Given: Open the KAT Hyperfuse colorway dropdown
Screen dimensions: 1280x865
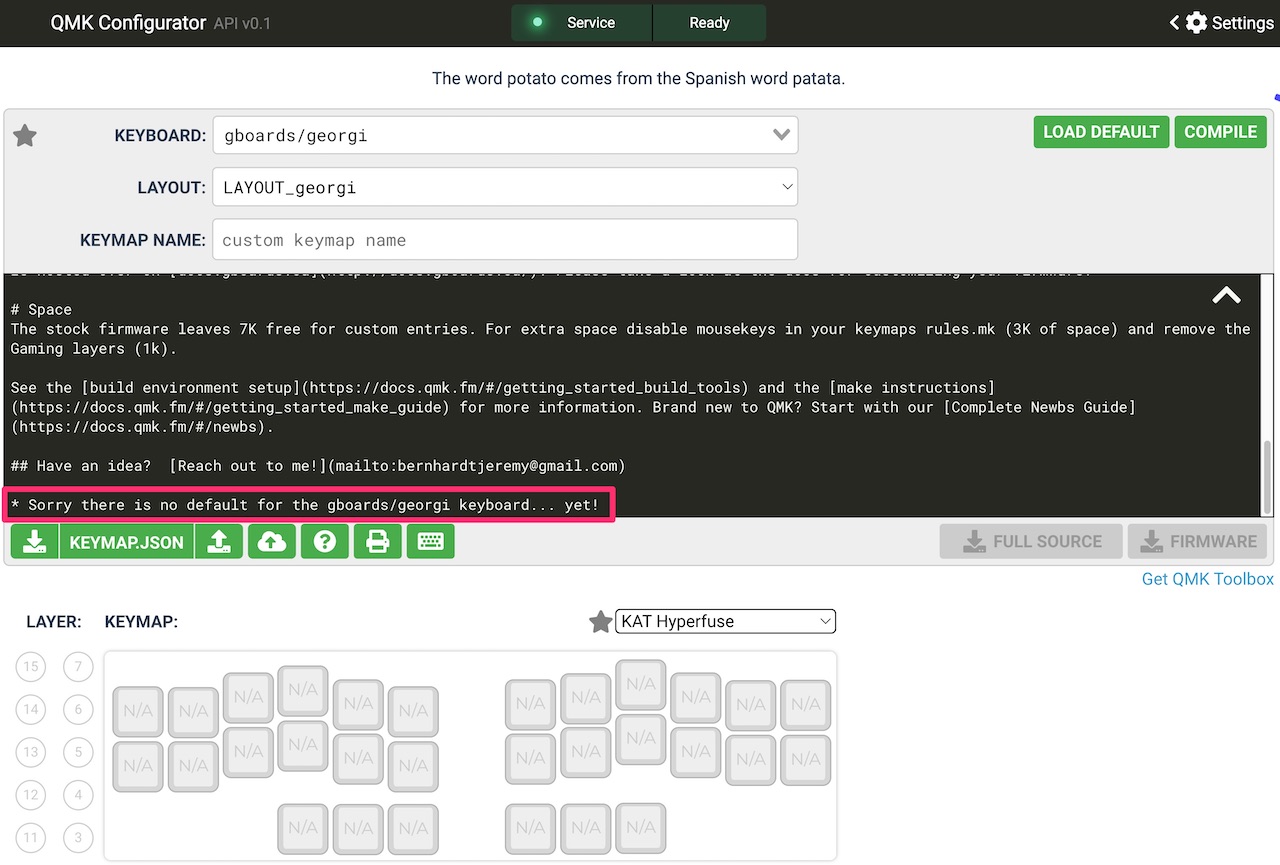Looking at the screenshot, I should click(x=725, y=621).
